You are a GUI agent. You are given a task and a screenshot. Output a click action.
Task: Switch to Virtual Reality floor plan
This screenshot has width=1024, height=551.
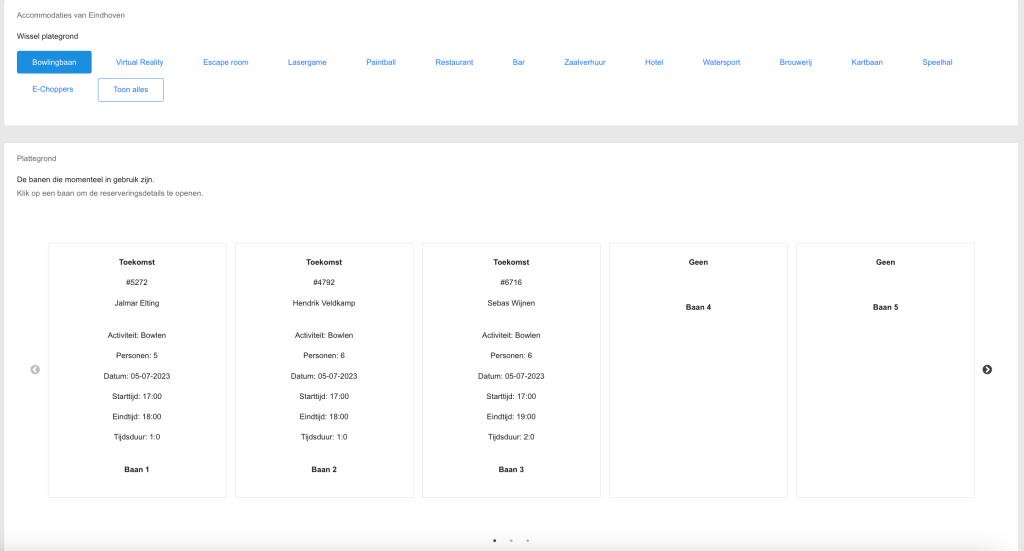click(x=139, y=62)
